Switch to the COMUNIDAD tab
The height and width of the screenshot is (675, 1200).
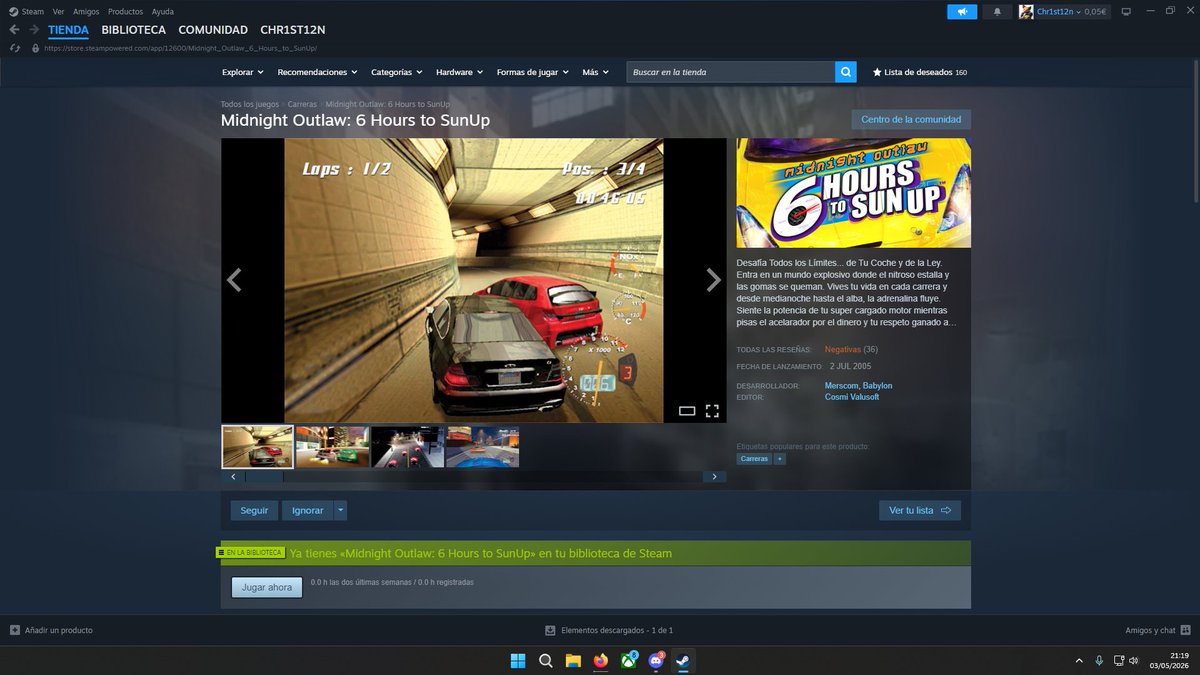(213, 30)
